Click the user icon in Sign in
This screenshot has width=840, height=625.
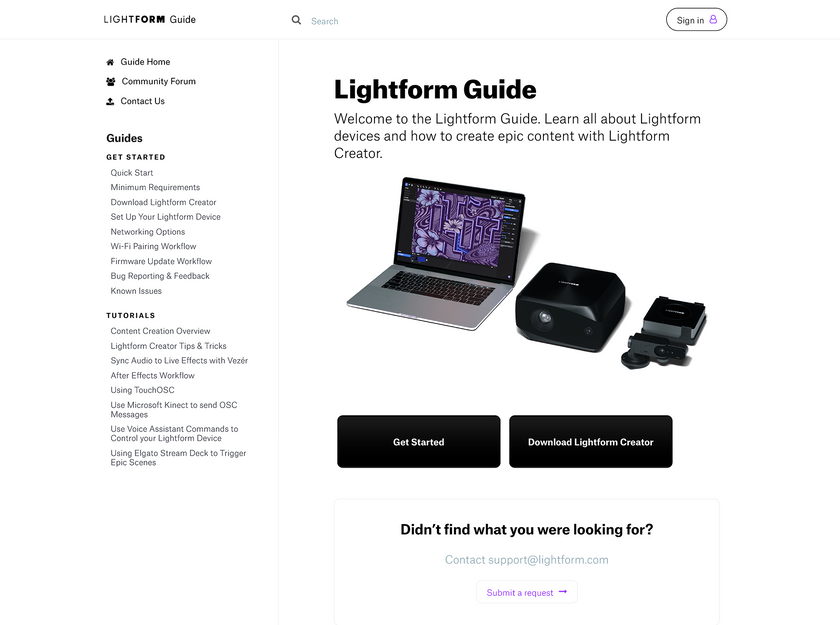pyautogui.click(x=713, y=19)
